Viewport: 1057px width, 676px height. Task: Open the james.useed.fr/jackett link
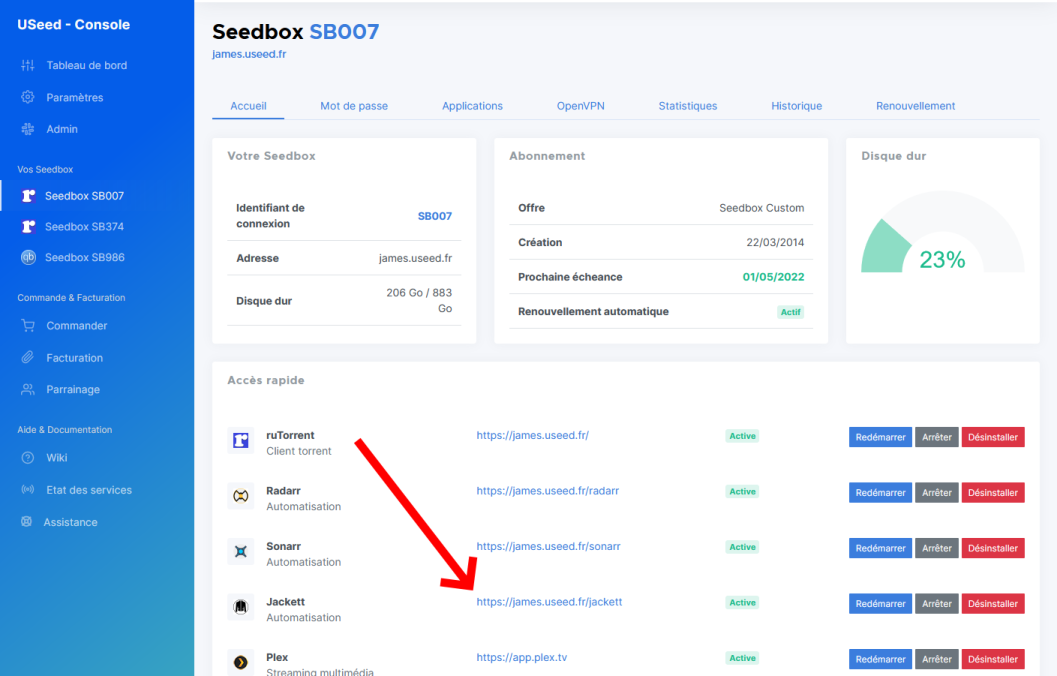(x=549, y=602)
